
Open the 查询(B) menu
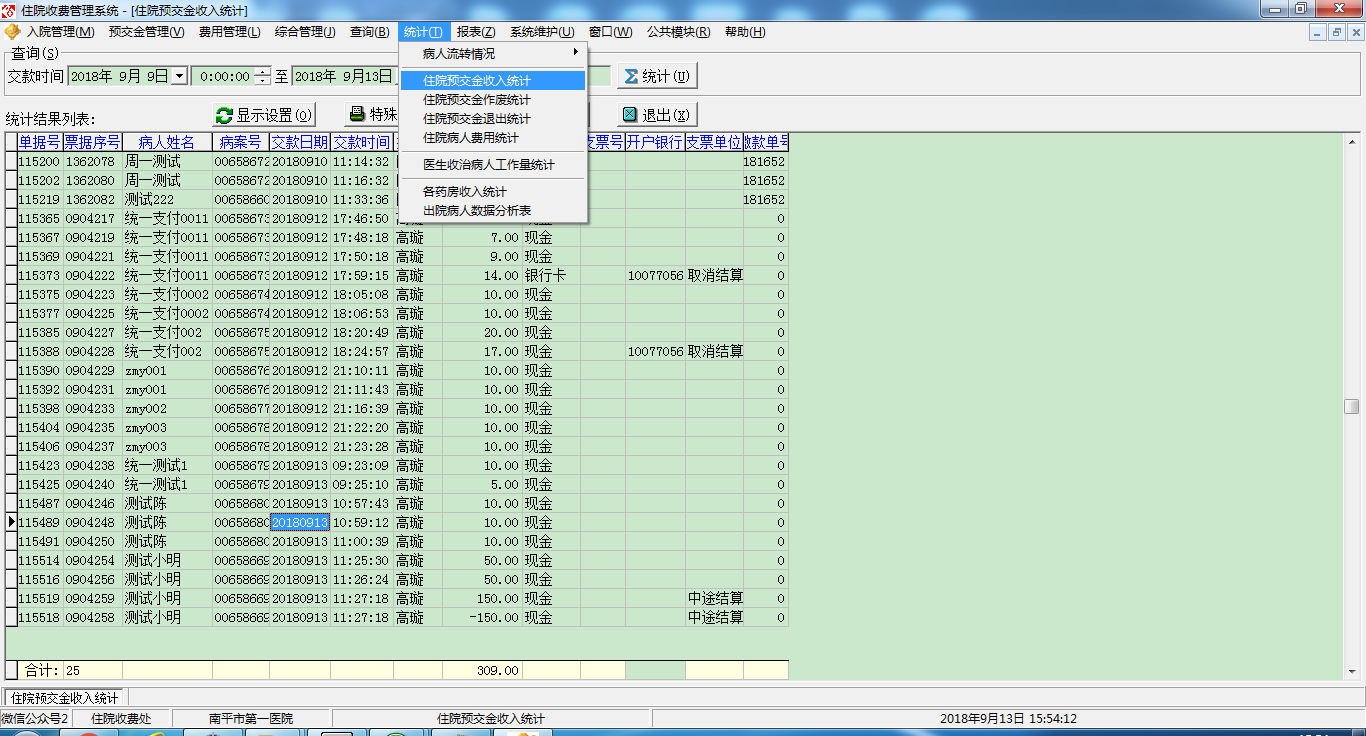click(369, 32)
